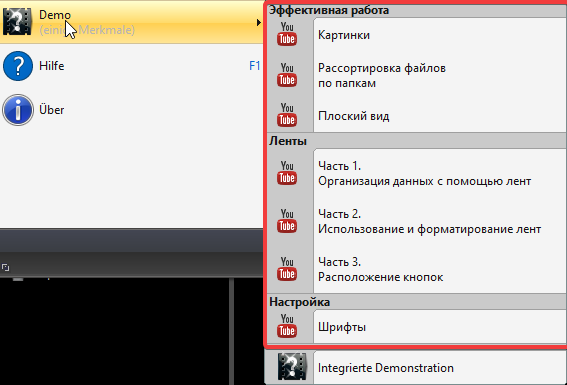Click the YouTube icon for Часть 2
This screenshot has height=385, width=567.
click(287, 221)
